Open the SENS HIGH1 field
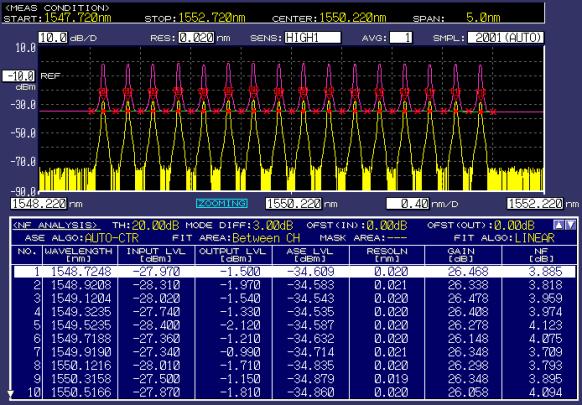This screenshot has width=582, height=405. pyautogui.click(x=313, y=37)
